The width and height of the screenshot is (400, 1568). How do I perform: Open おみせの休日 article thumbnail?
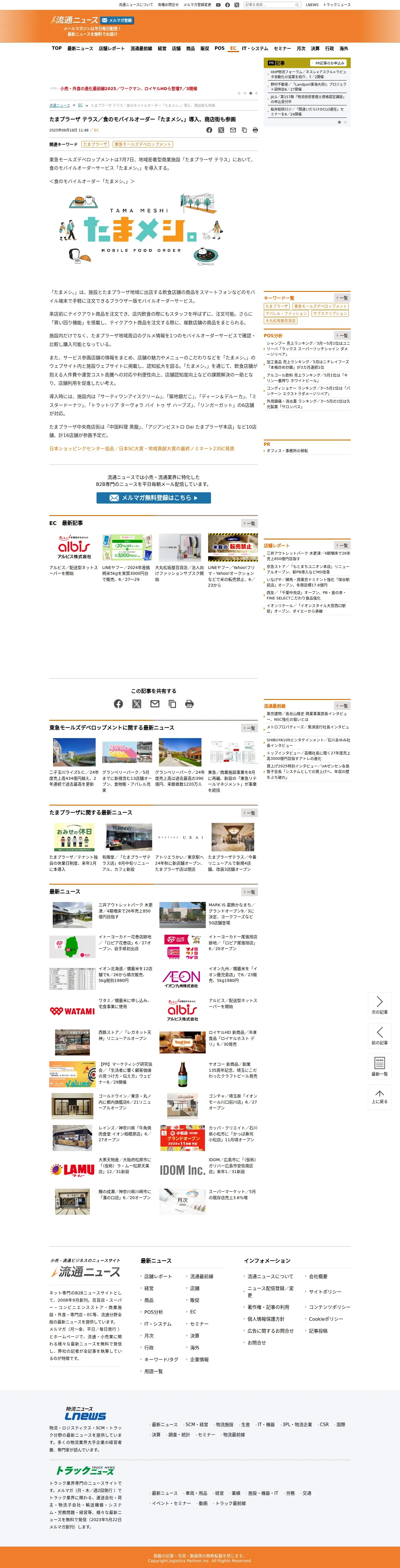click(x=74, y=837)
